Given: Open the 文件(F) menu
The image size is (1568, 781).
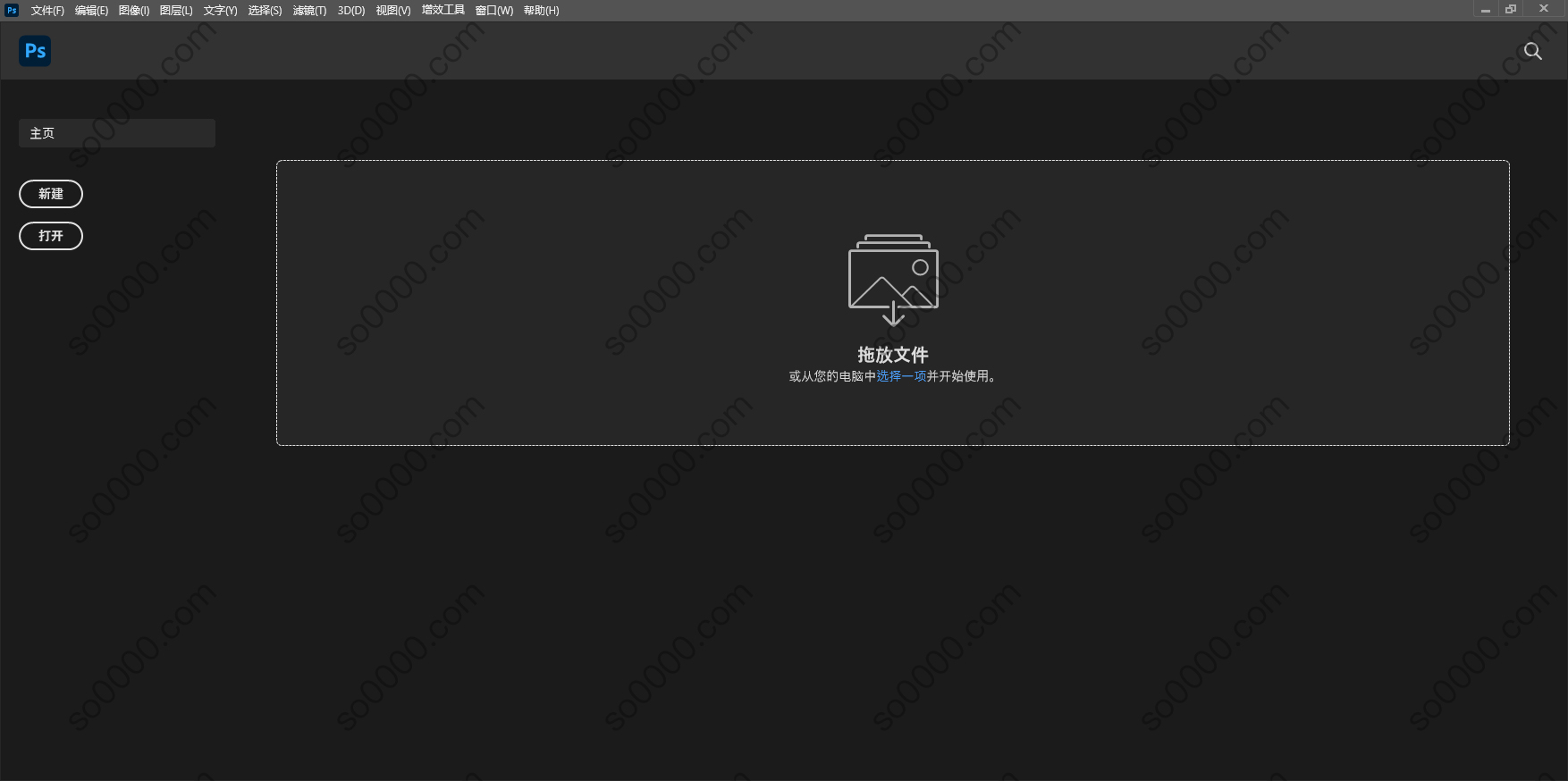Looking at the screenshot, I should 47,11.
